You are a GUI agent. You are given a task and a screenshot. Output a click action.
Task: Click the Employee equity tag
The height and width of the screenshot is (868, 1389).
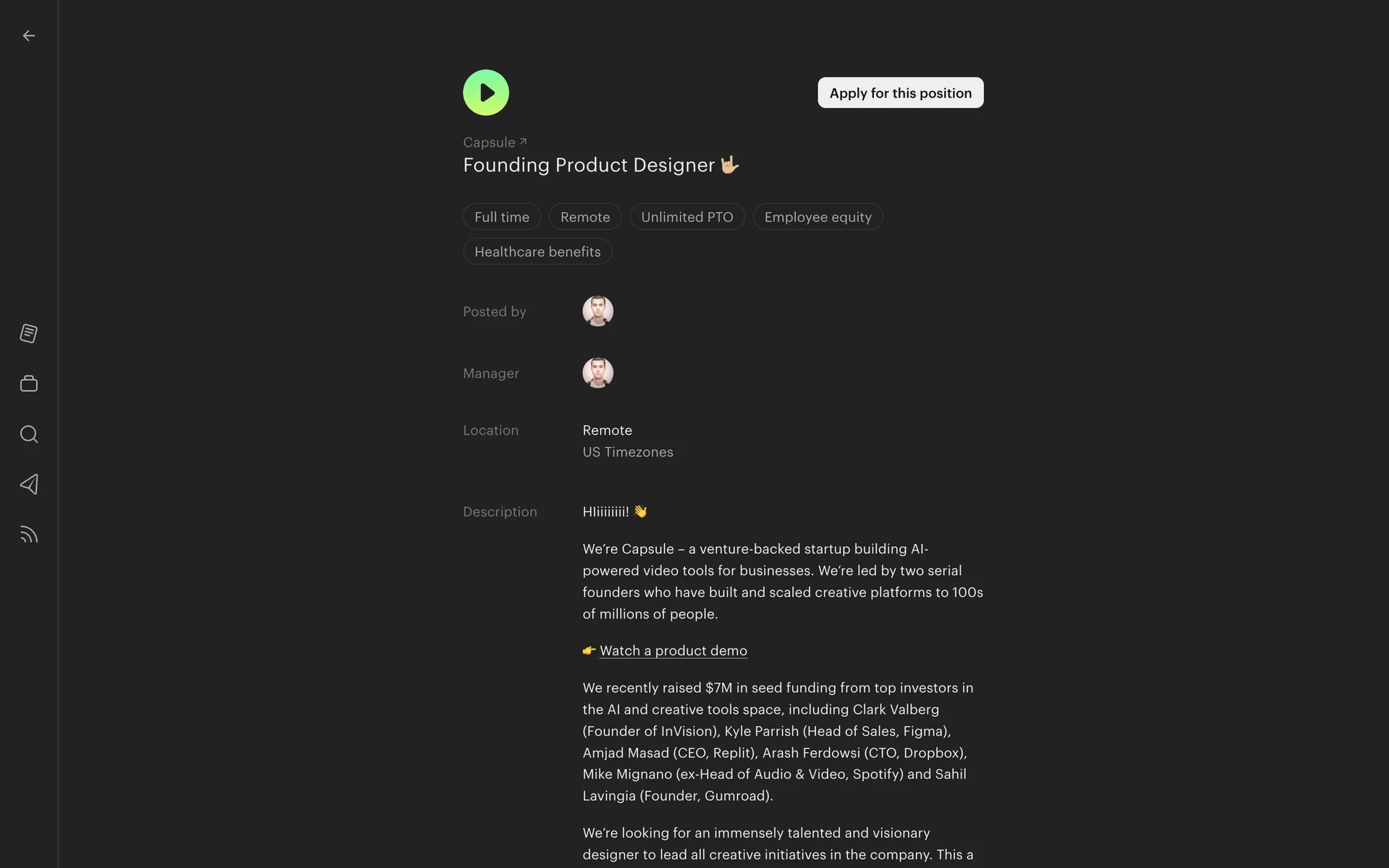click(817, 217)
